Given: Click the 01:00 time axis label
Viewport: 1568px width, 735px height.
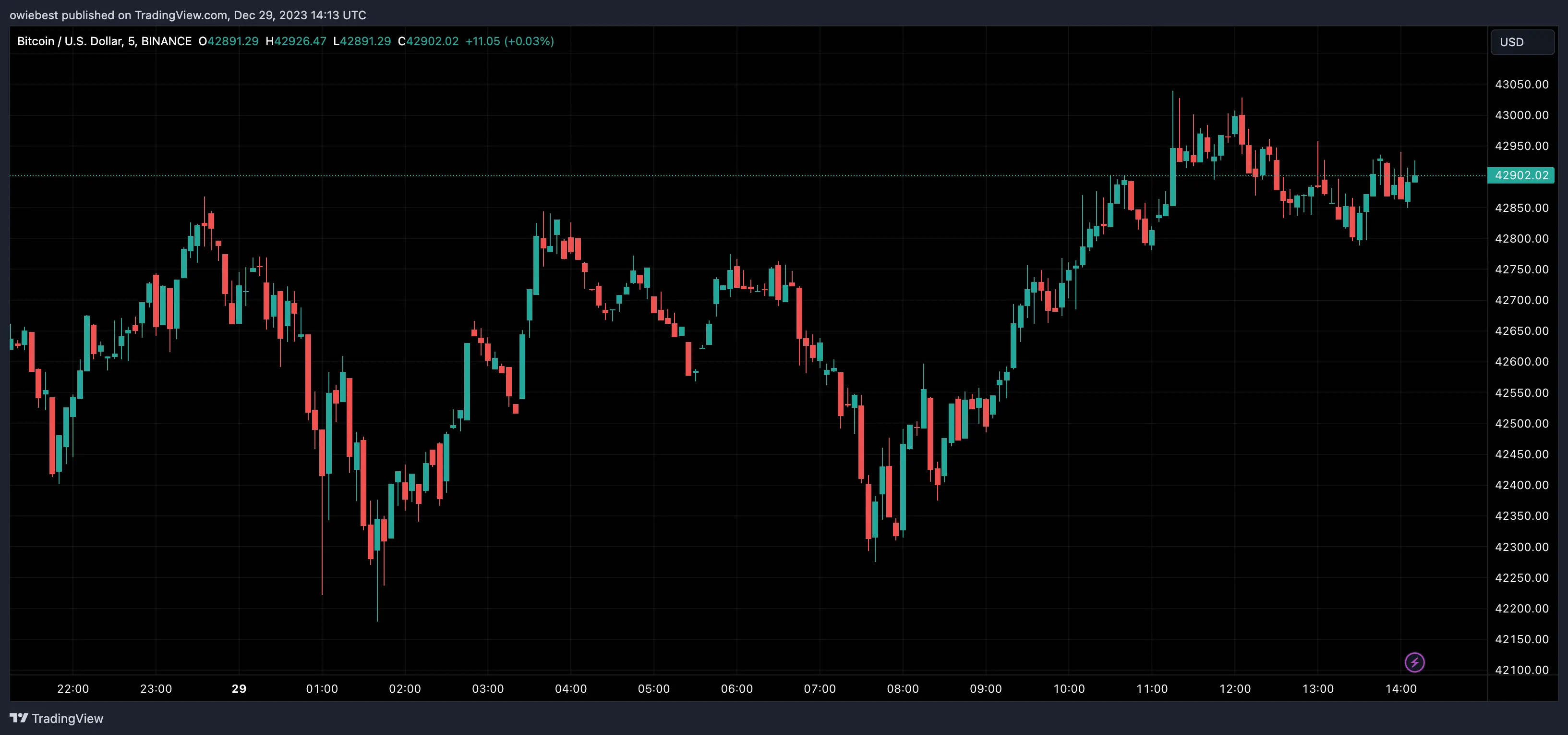Looking at the screenshot, I should tap(322, 689).
